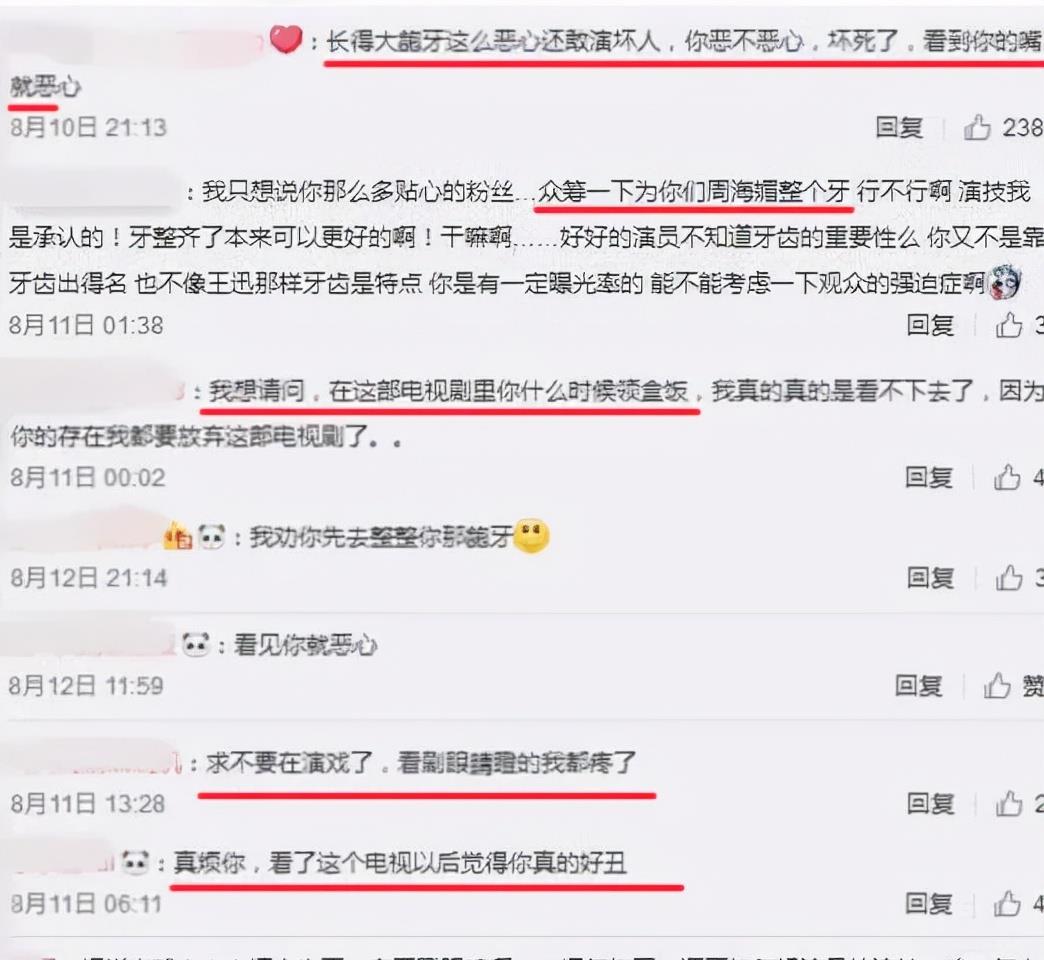Click the 238 like count

1022,127
